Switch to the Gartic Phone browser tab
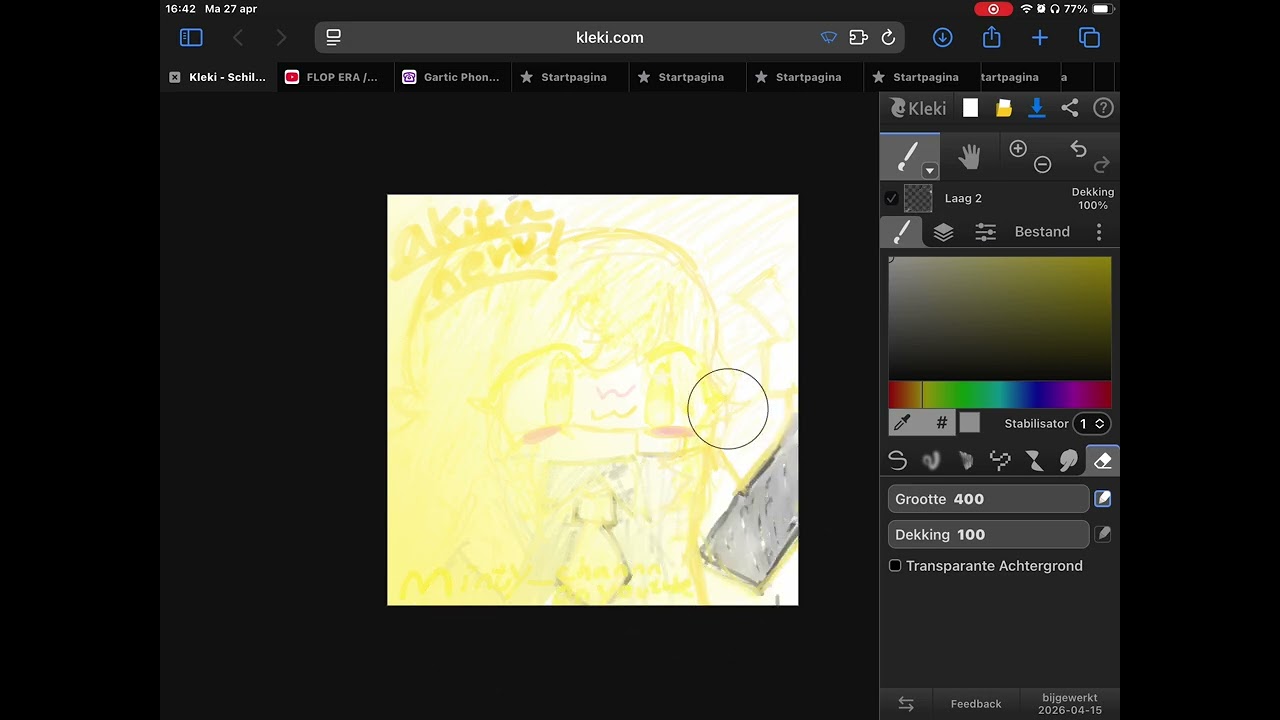1280x720 pixels. click(x=451, y=77)
